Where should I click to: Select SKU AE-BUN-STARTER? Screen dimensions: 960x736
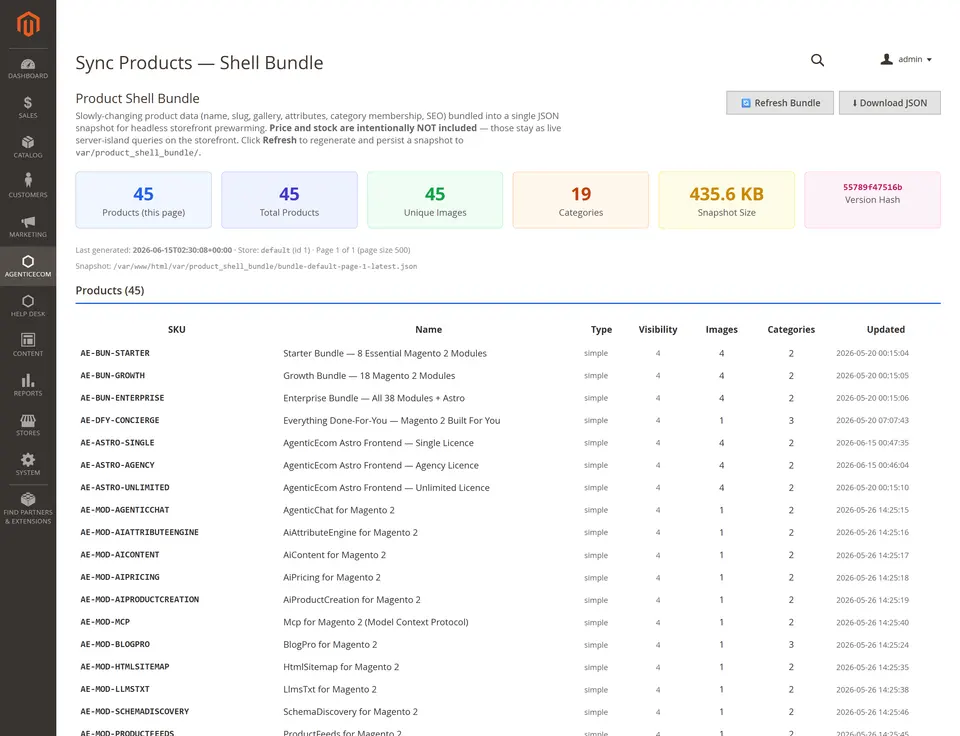coord(115,353)
